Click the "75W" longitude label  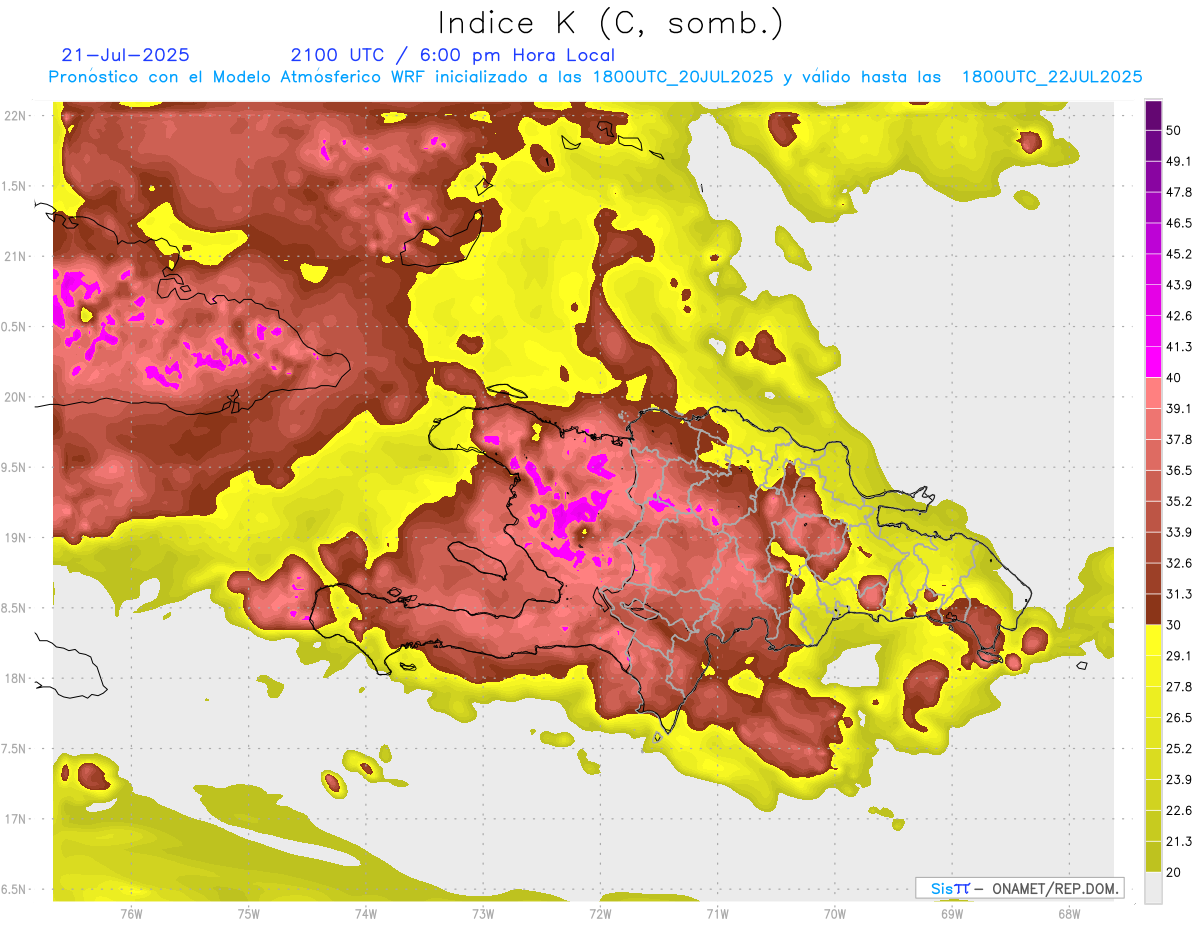click(x=249, y=913)
